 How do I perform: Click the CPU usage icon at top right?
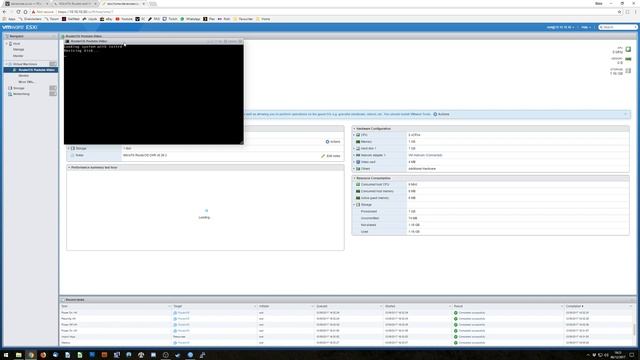[628, 49]
